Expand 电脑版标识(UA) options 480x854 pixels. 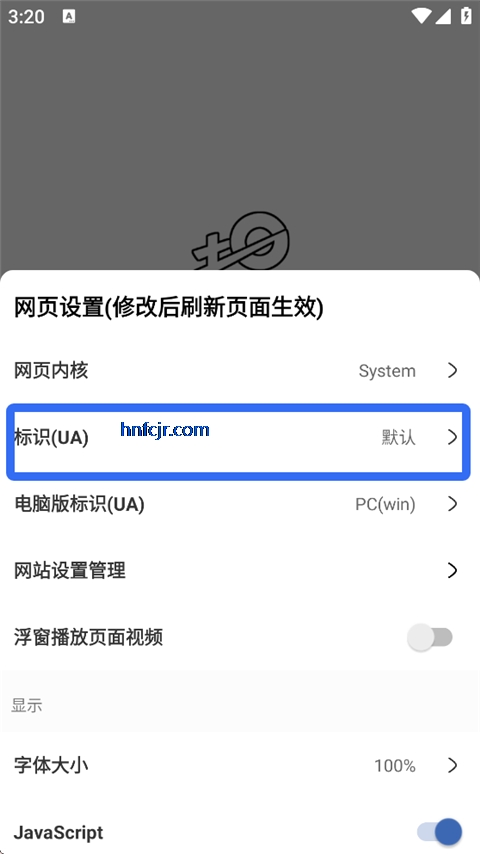(240, 504)
